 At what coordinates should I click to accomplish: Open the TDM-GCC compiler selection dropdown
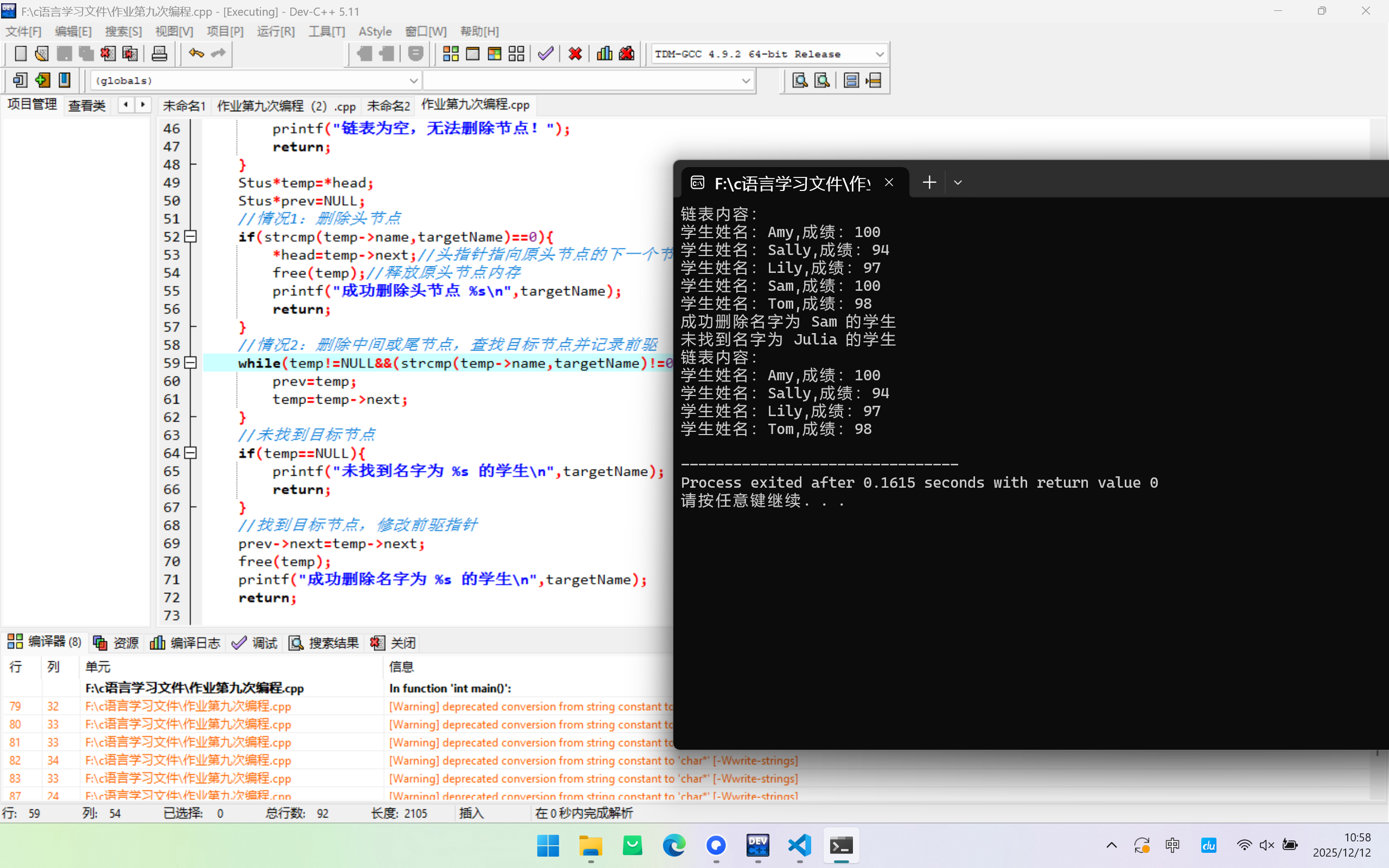[880, 54]
